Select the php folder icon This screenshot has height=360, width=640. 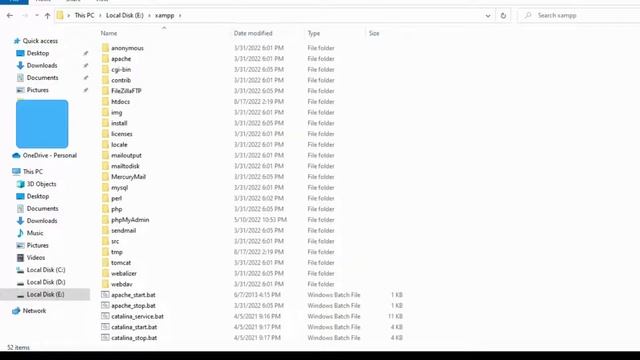click(105, 209)
